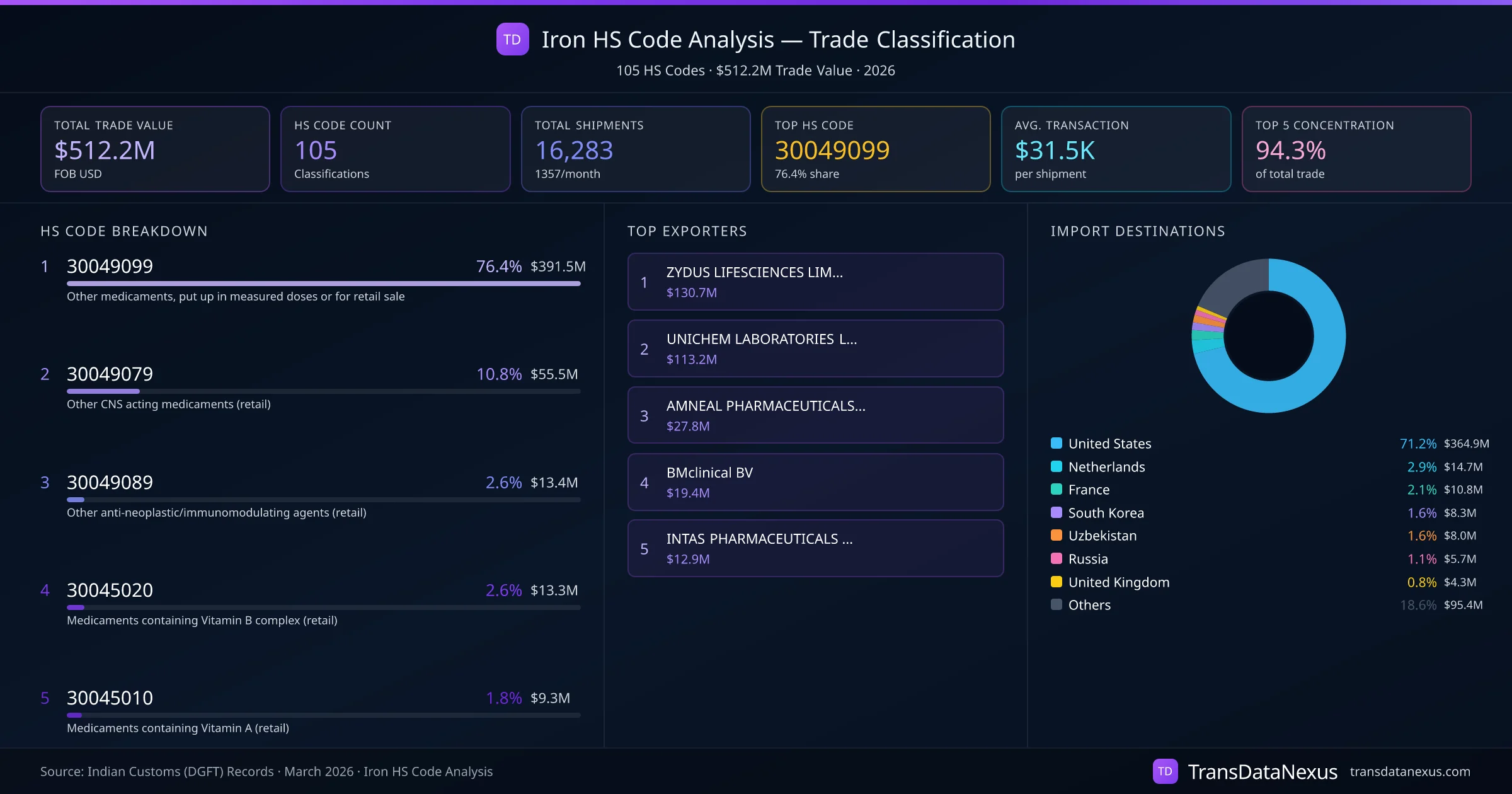Screen dimensions: 1512x794
Task: Click the Uzbekistan orange legend square
Action: point(1057,536)
